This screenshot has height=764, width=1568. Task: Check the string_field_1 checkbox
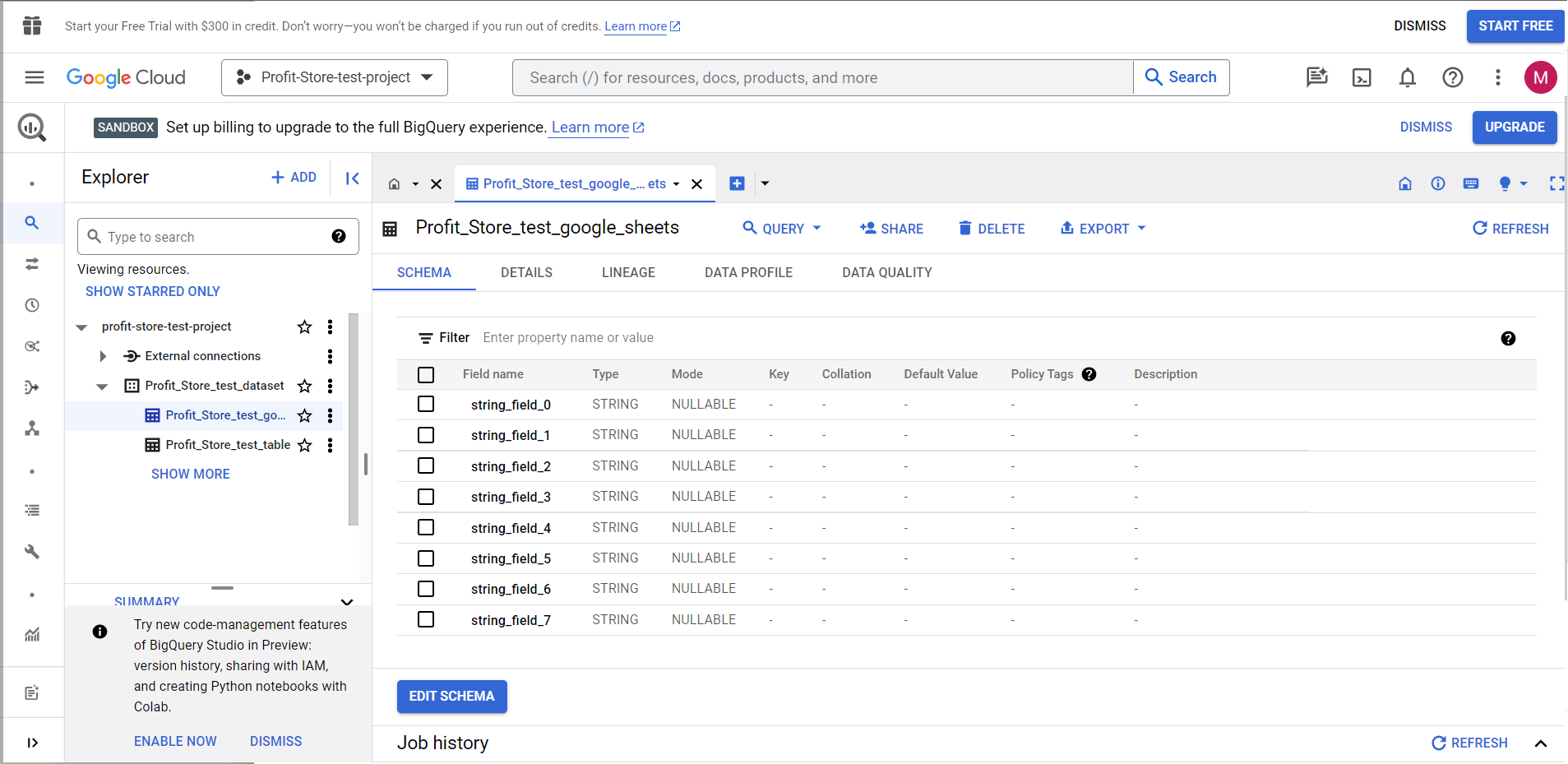(x=426, y=435)
